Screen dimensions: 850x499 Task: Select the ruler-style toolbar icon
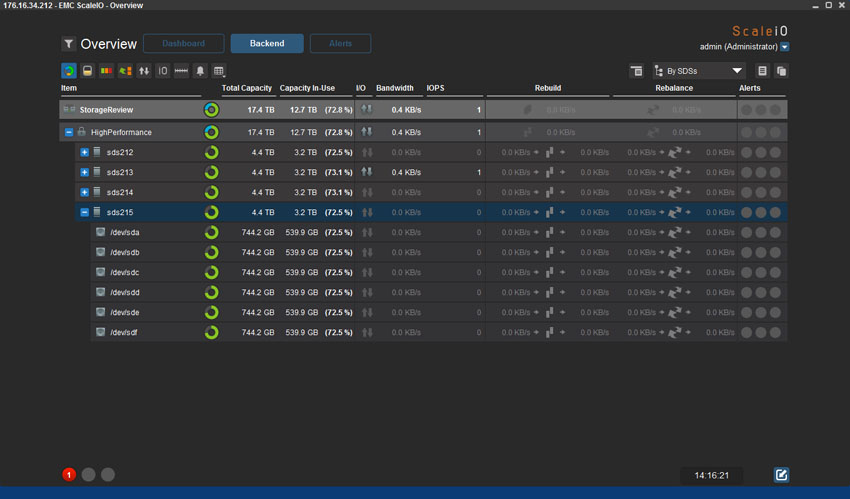(181, 71)
